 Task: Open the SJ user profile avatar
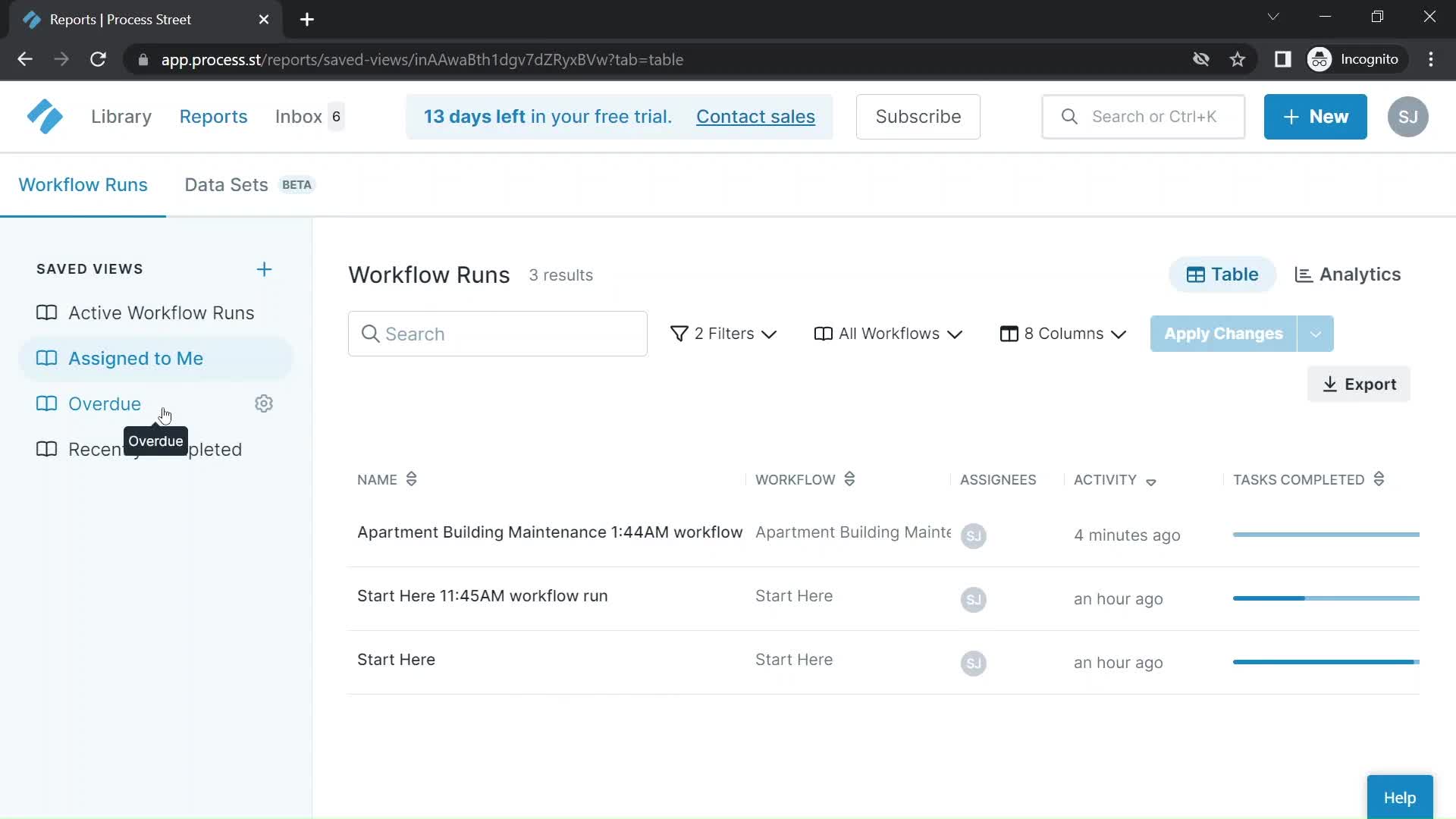1408,117
